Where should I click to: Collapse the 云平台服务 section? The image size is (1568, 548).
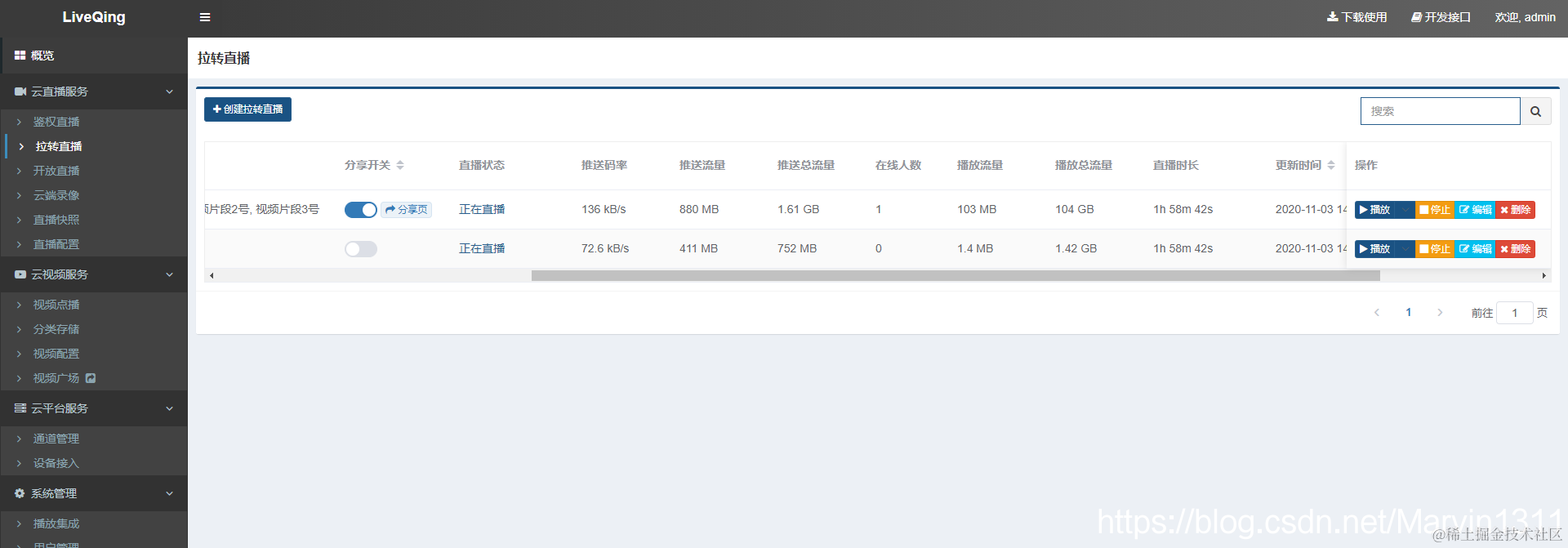[94, 408]
